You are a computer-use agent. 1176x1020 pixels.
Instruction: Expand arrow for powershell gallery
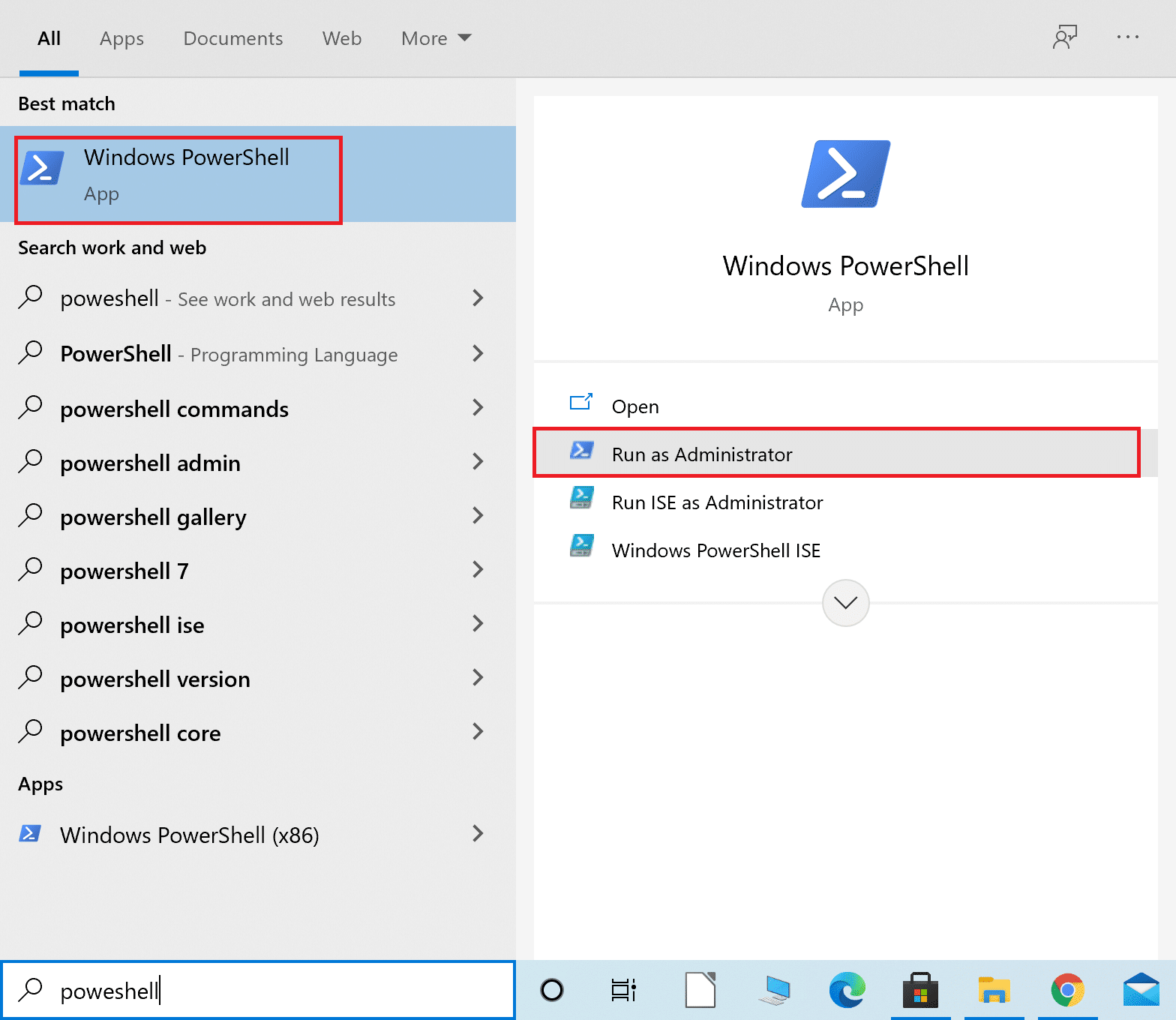click(478, 515)
